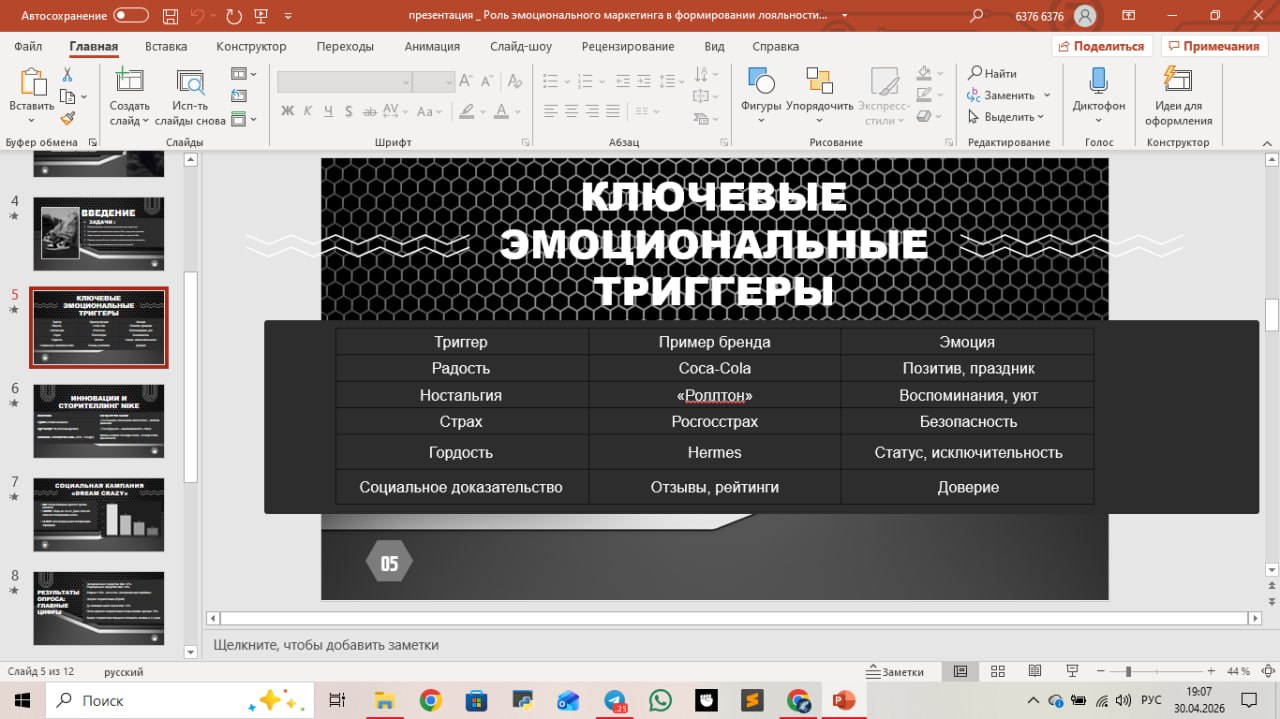Start the slide show from status bar
This screenshot has height=719, width=1280.
point(1072,671)
